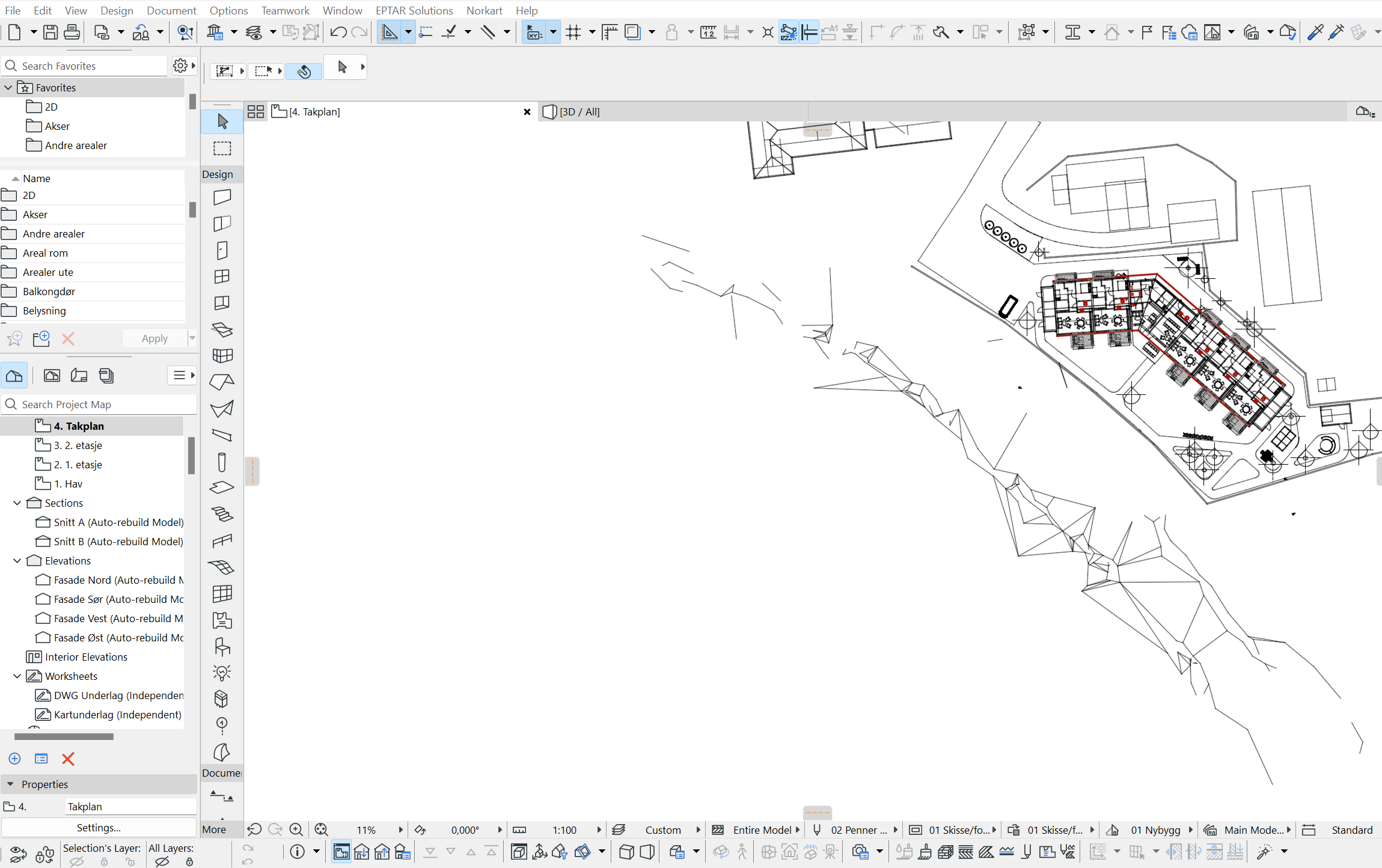Click the Undo arrow

(338, 32)
